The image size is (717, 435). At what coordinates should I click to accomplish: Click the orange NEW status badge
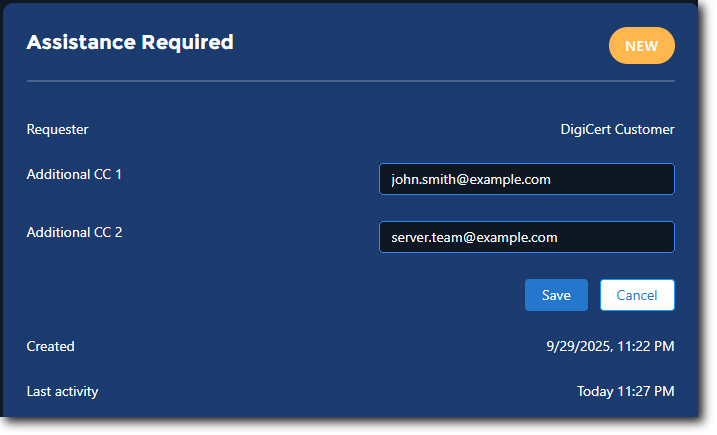click(x=641, y=46)
